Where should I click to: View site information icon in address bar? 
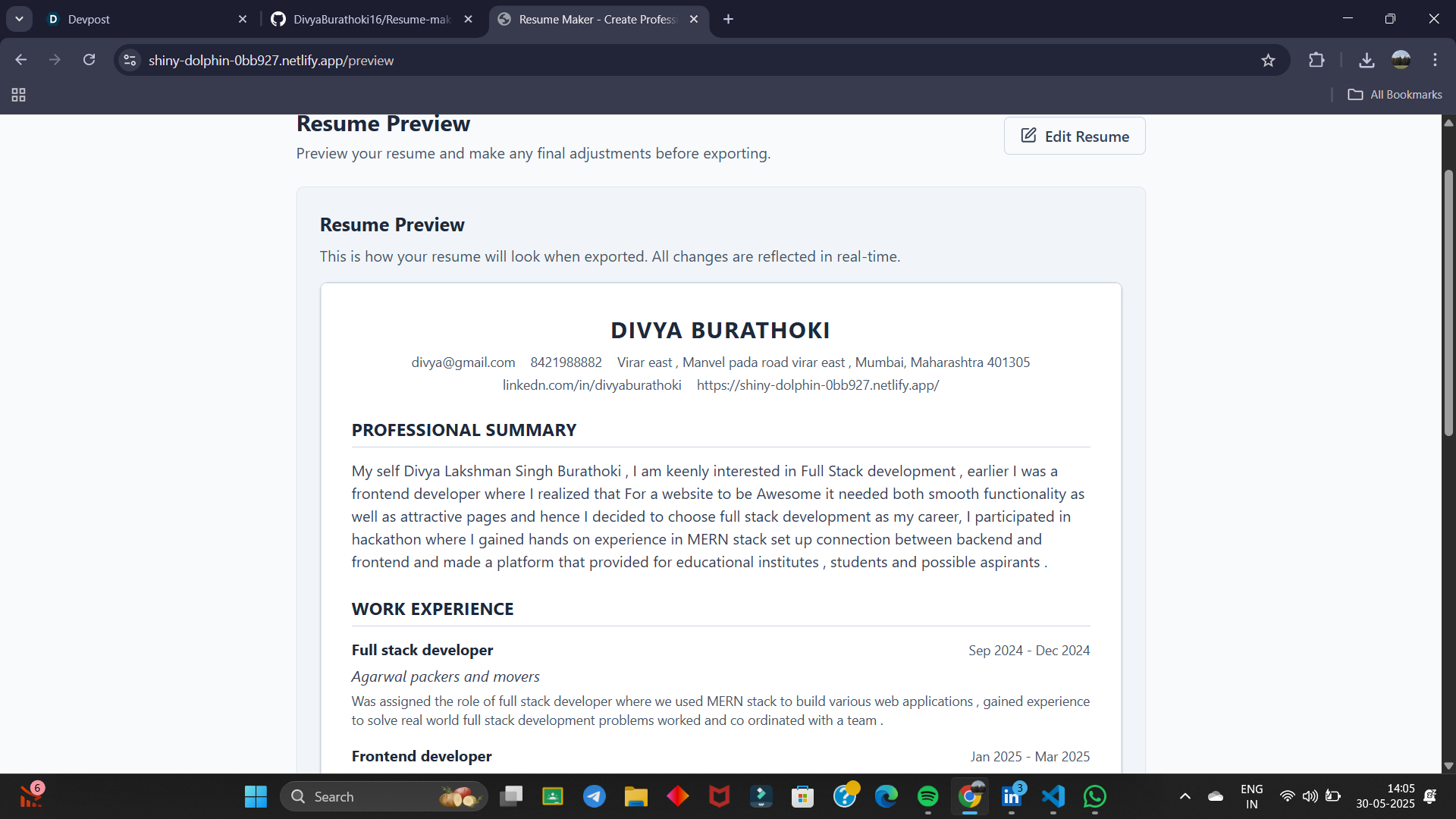coord(130,61)
